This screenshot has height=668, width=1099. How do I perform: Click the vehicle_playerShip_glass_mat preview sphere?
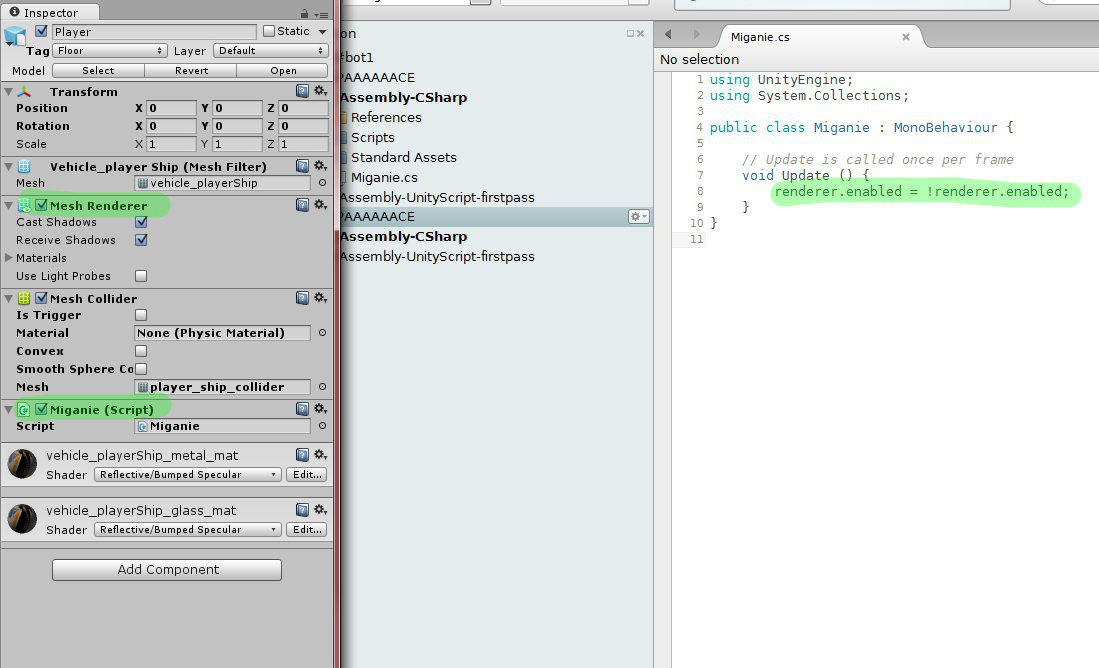tap(22, 519)
